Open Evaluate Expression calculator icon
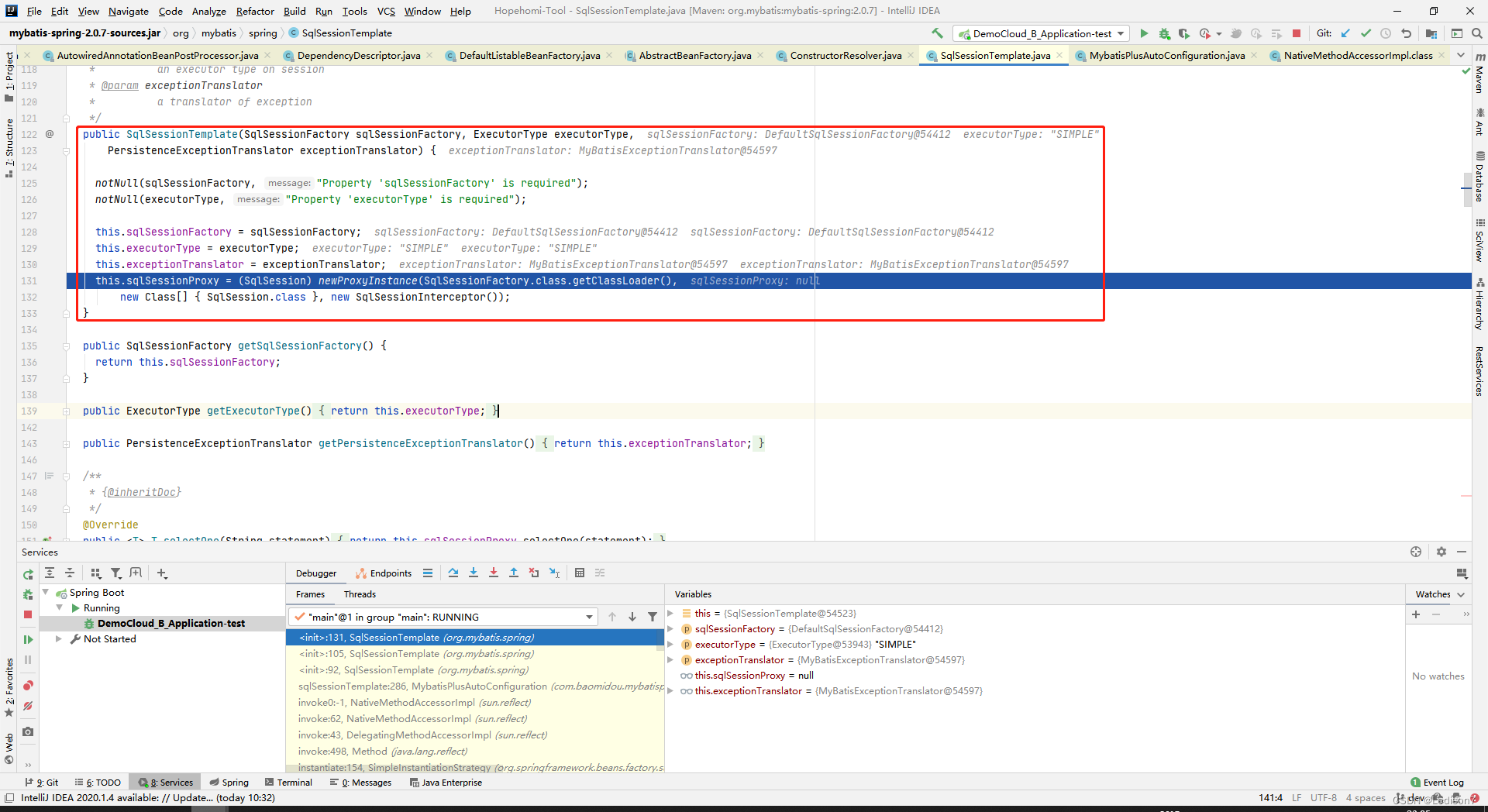This screenshot has width=1488, height=812. coord(580,573)
